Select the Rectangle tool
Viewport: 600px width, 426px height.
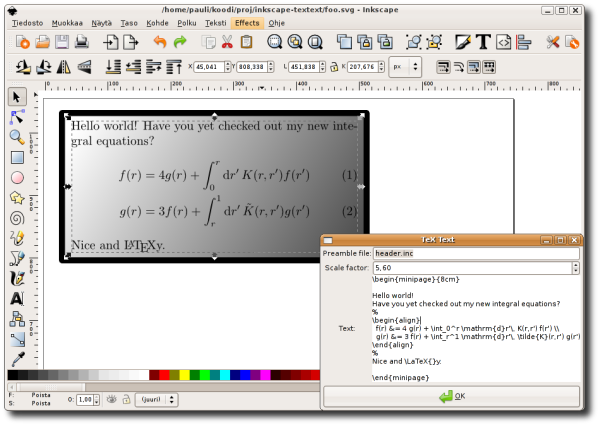[17, 157]
